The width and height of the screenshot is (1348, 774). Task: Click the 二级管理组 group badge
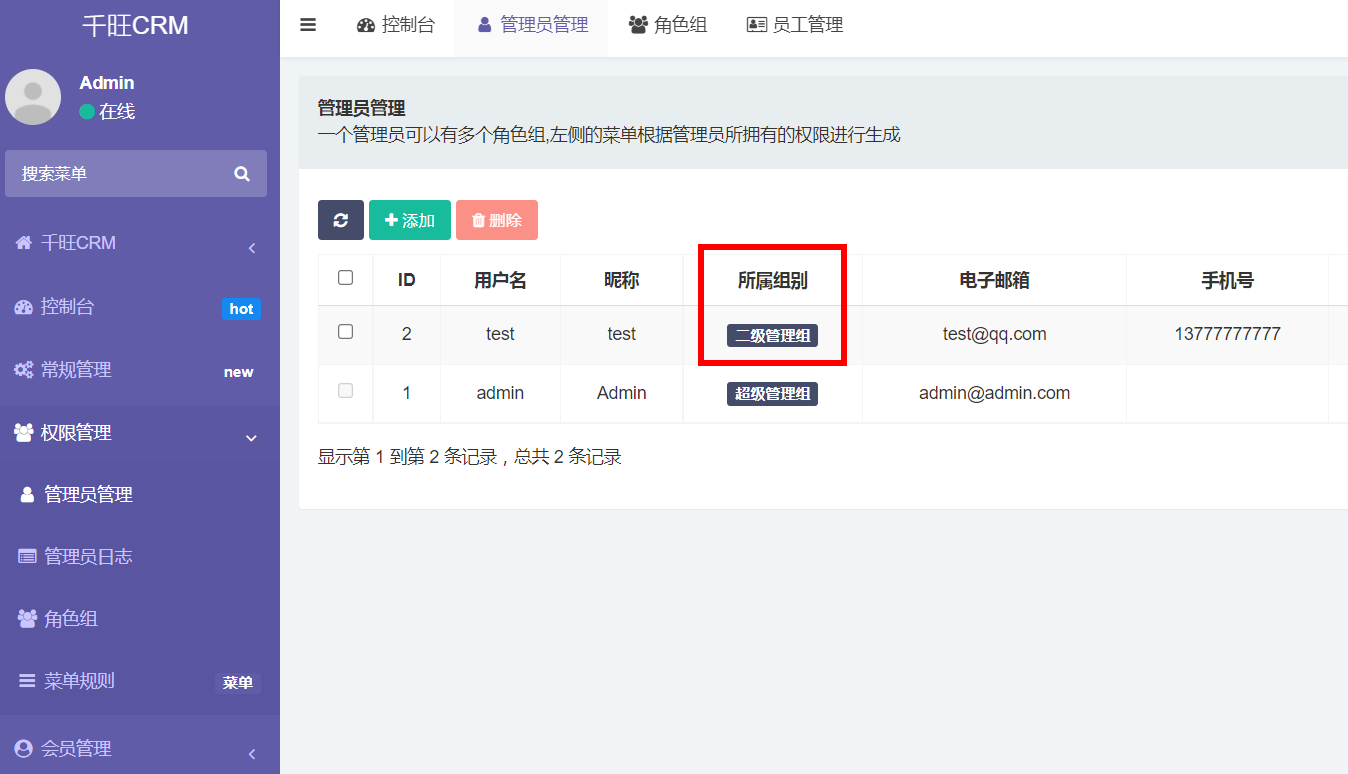pyautogui.click(x=772, y=336)
